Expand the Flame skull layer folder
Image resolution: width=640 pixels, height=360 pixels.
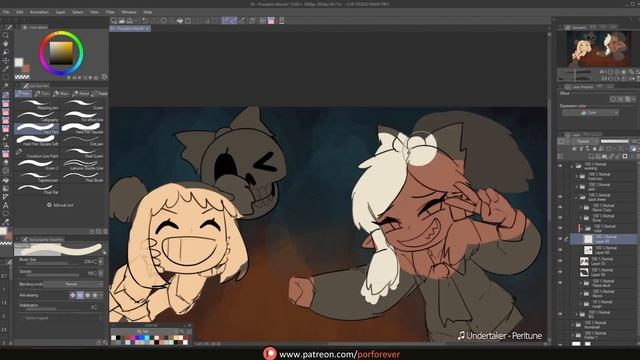(x=581, y=282)
